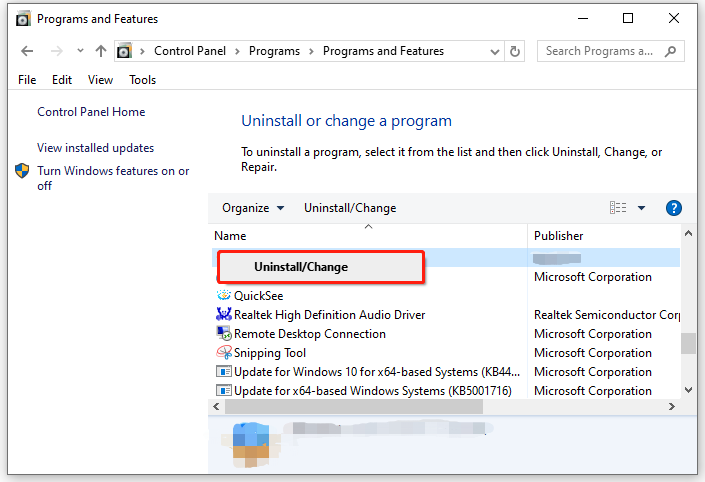
Task: Click icon of KB5001716 update entry
Action: click(x=223, y=390)
